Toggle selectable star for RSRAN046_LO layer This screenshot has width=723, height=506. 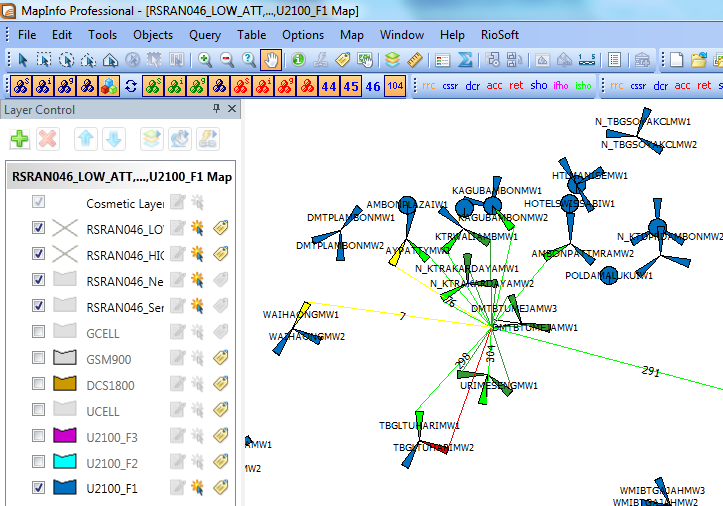(x=198, y=227)
